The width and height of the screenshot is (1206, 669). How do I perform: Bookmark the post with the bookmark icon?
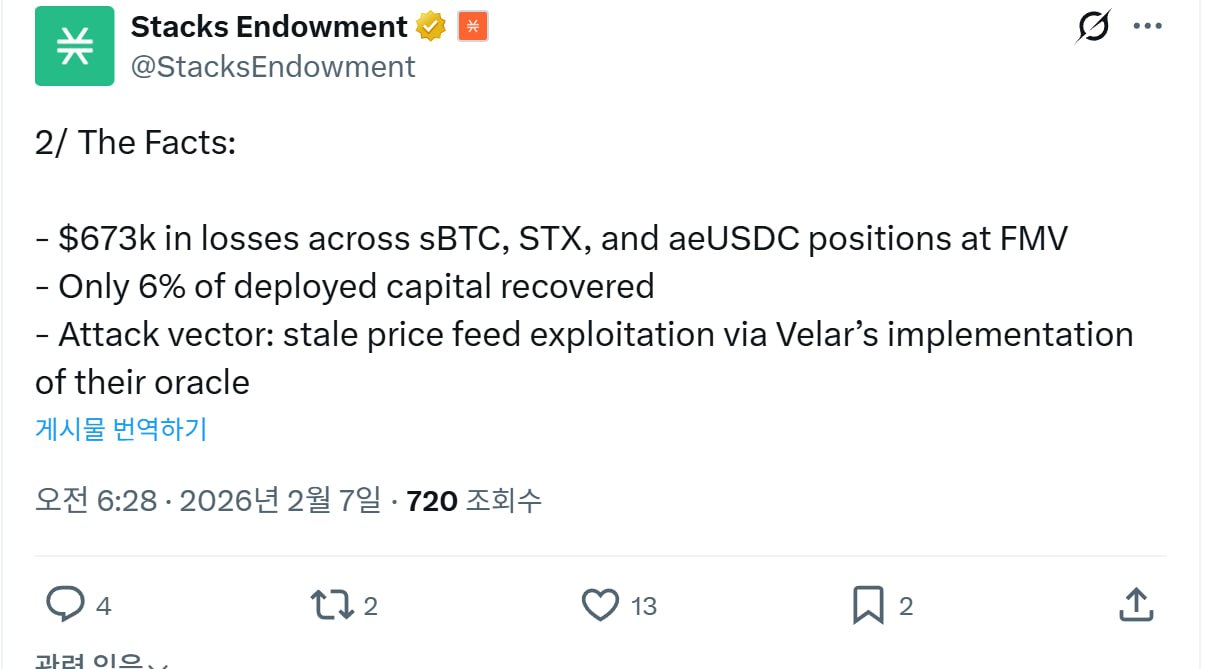click(x=867, y=604)
